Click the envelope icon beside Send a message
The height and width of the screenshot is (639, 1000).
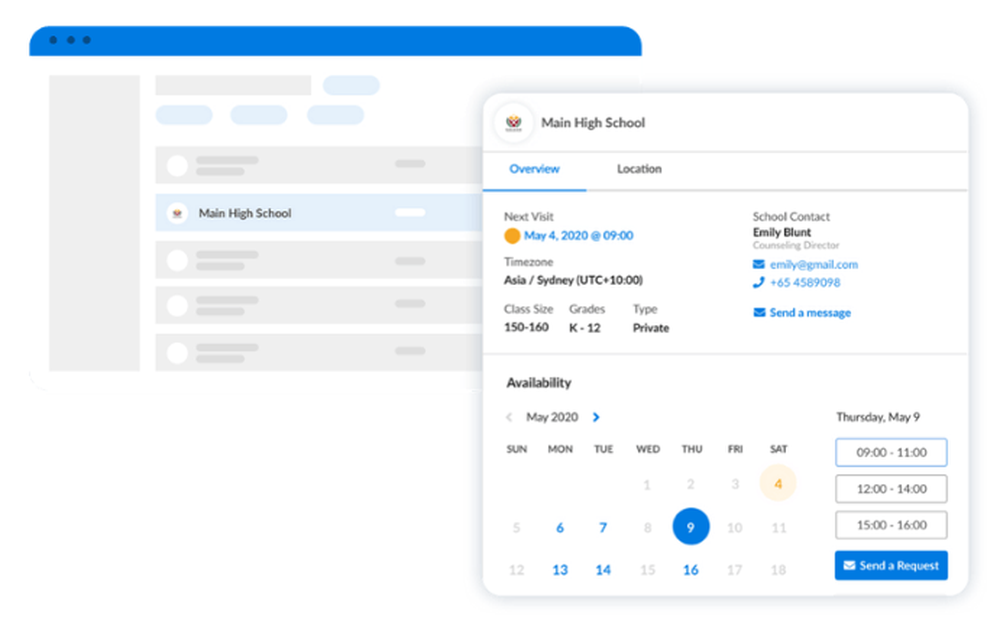pos(759,312)
